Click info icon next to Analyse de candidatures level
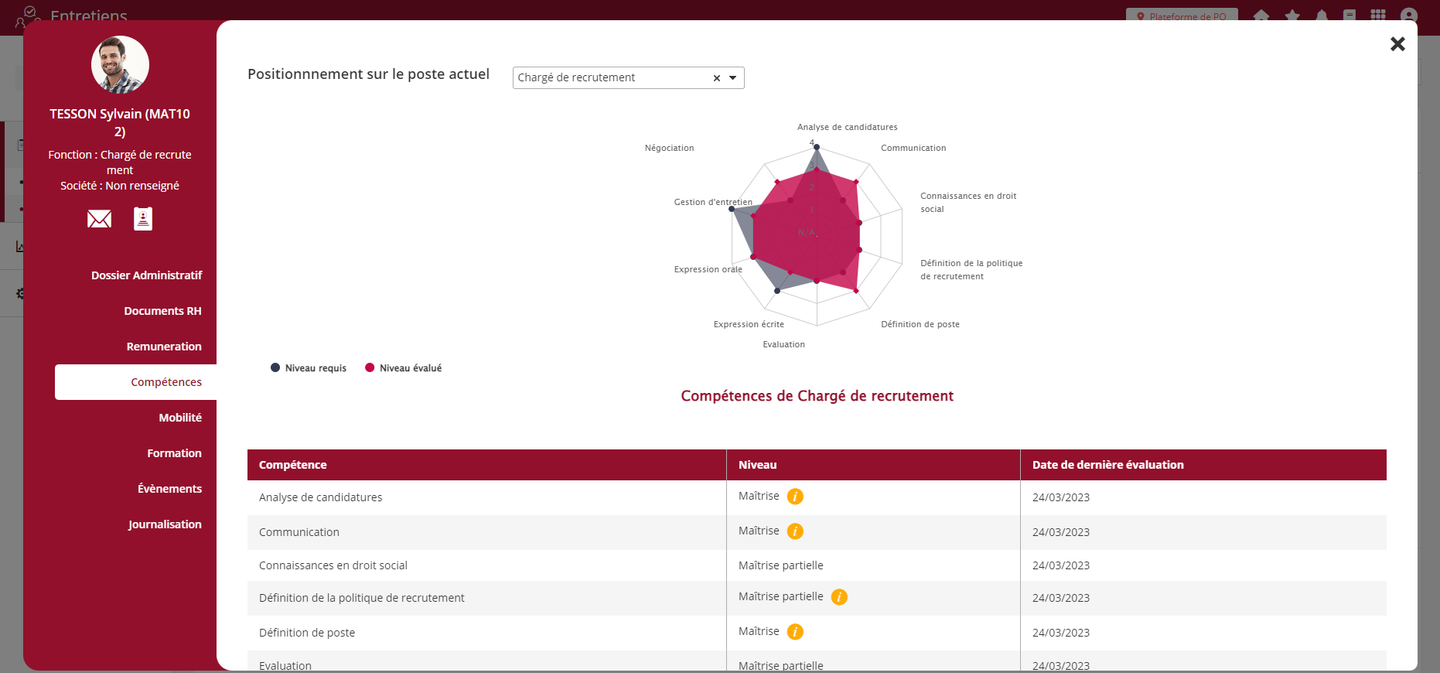The height and width of the screenshot is (673, 1440). [795, 496]
